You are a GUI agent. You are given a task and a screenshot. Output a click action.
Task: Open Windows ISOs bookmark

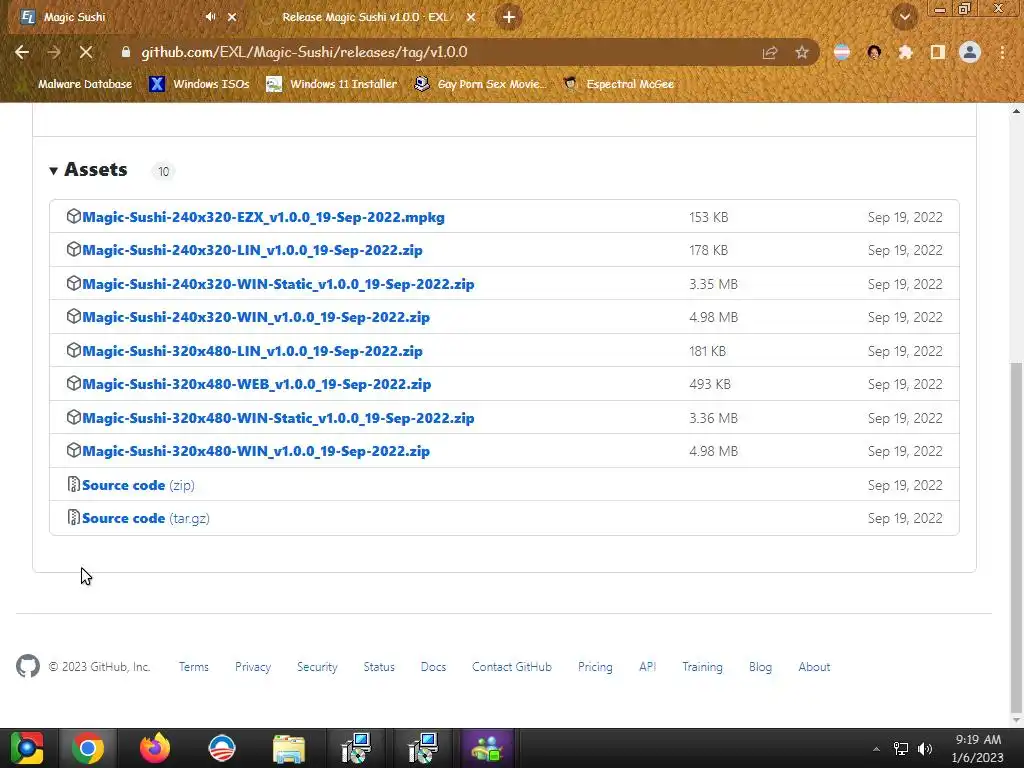199,84
